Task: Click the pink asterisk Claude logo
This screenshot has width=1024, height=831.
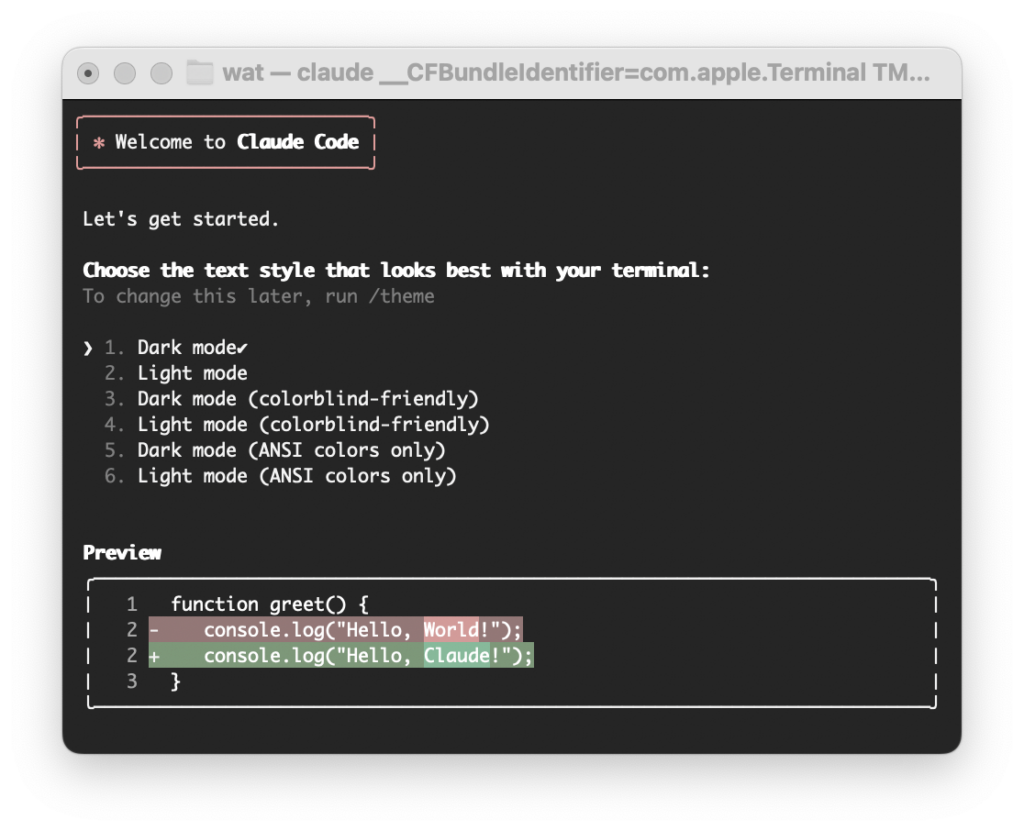Action: (98, 143)
